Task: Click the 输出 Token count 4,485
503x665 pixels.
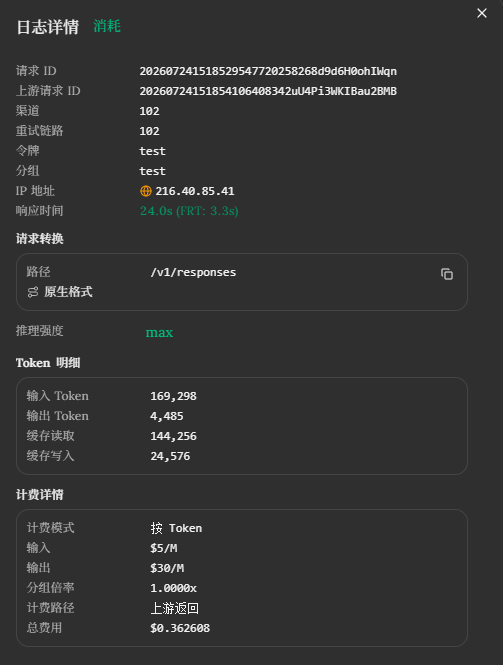Action: pos(167,416)
